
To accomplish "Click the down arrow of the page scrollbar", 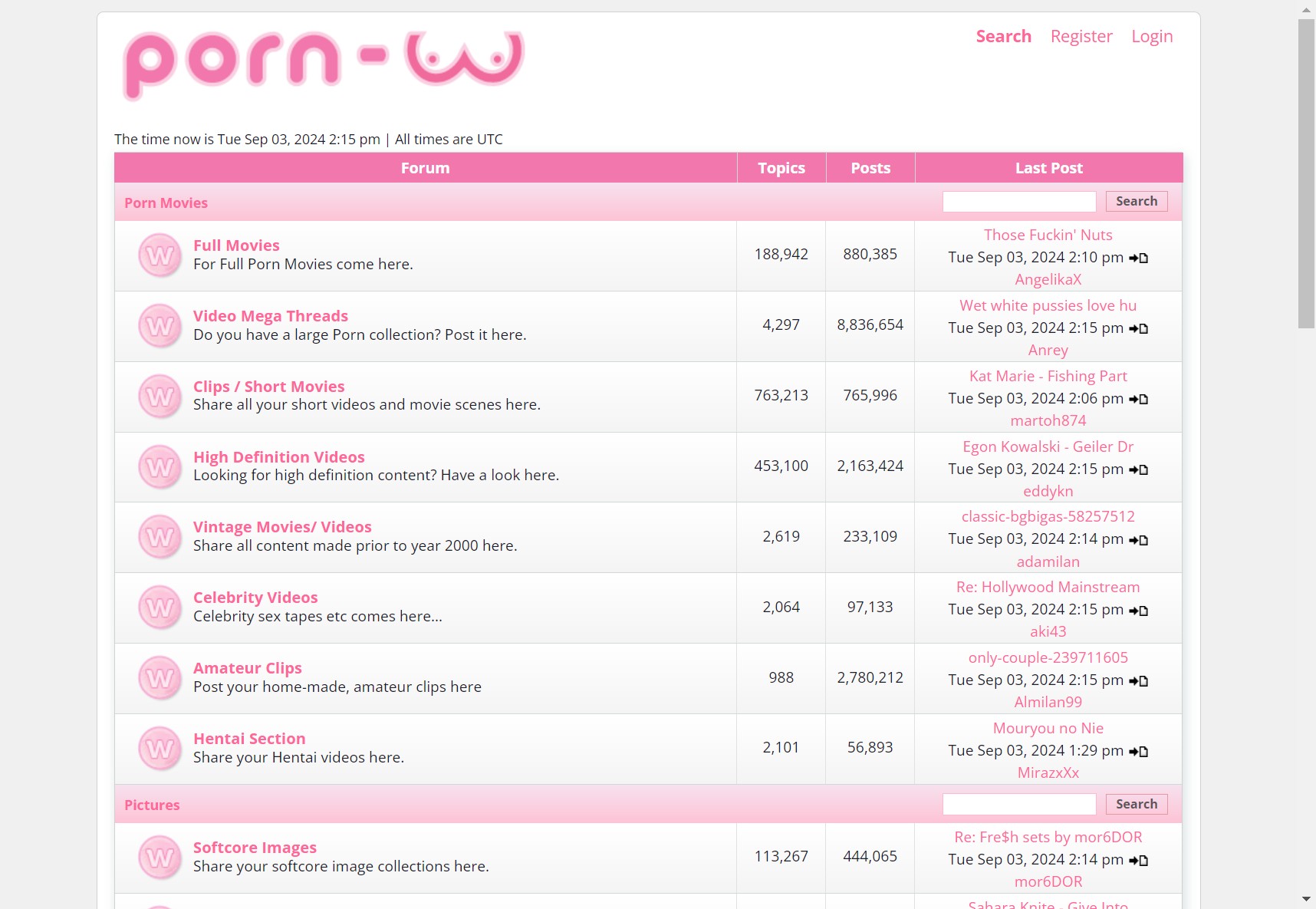I will tap(1306, 898).
